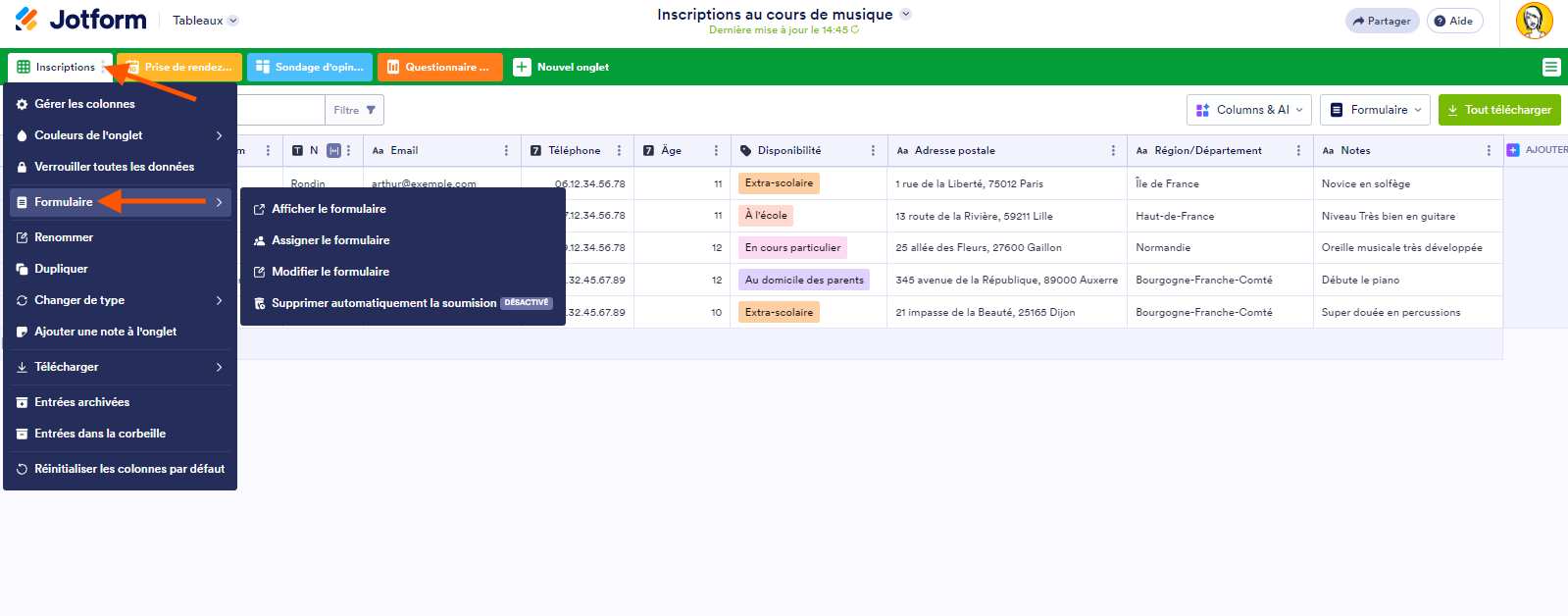Choose Gérer les colonnes

coord(120,104)
